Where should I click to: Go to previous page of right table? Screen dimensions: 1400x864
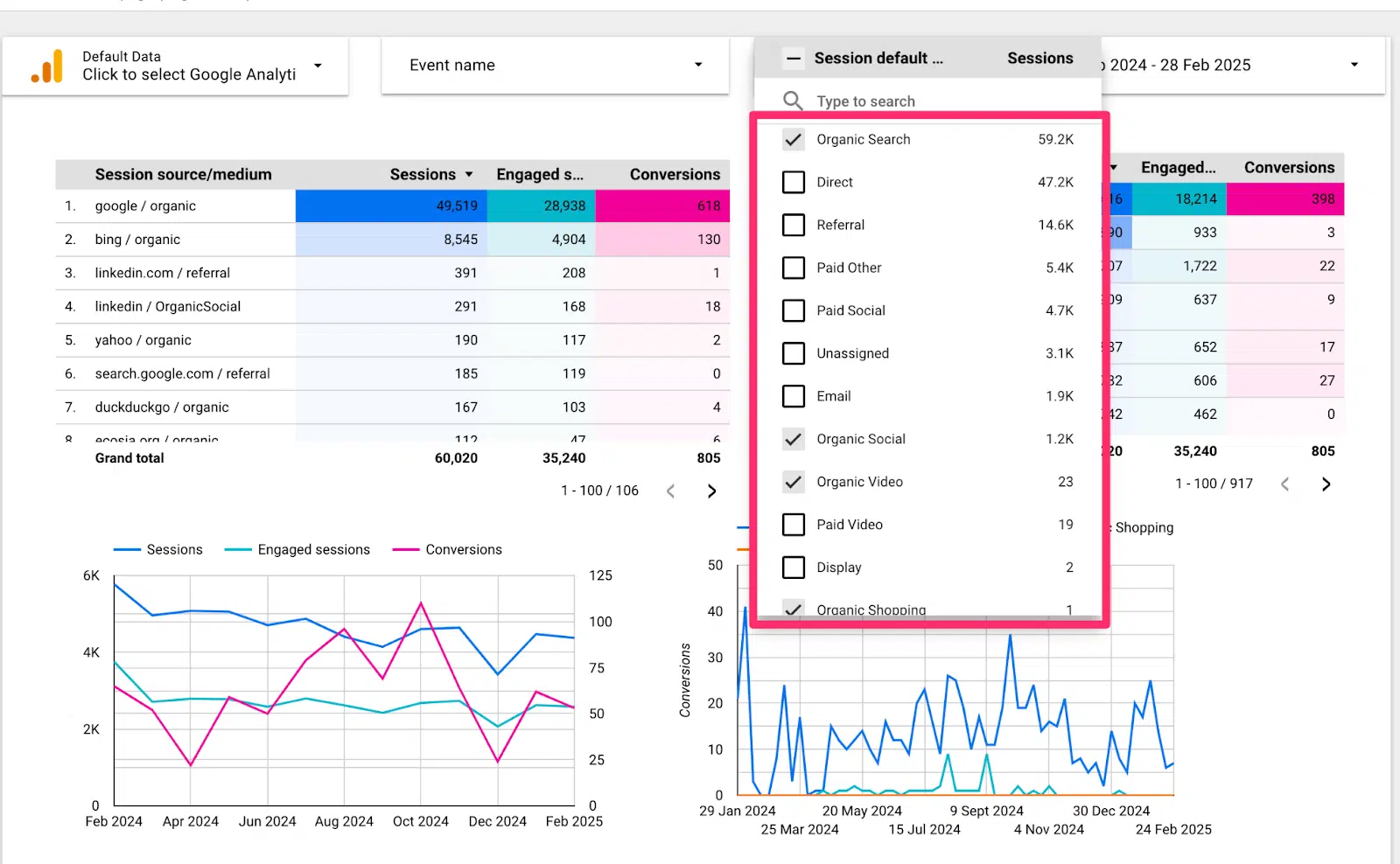click(1285, 484)
